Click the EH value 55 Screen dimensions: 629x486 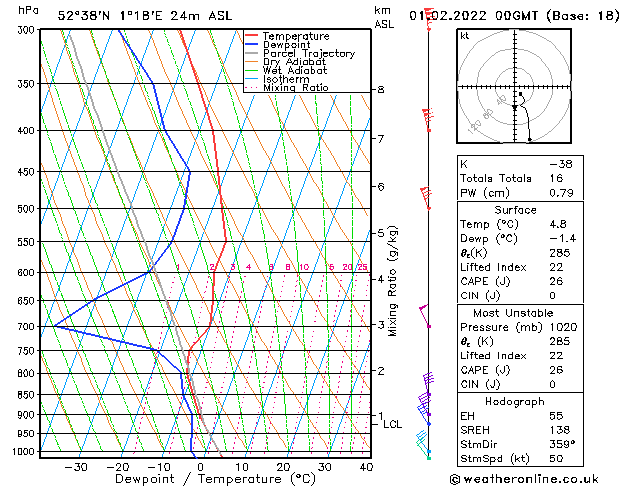coord(556,416)
